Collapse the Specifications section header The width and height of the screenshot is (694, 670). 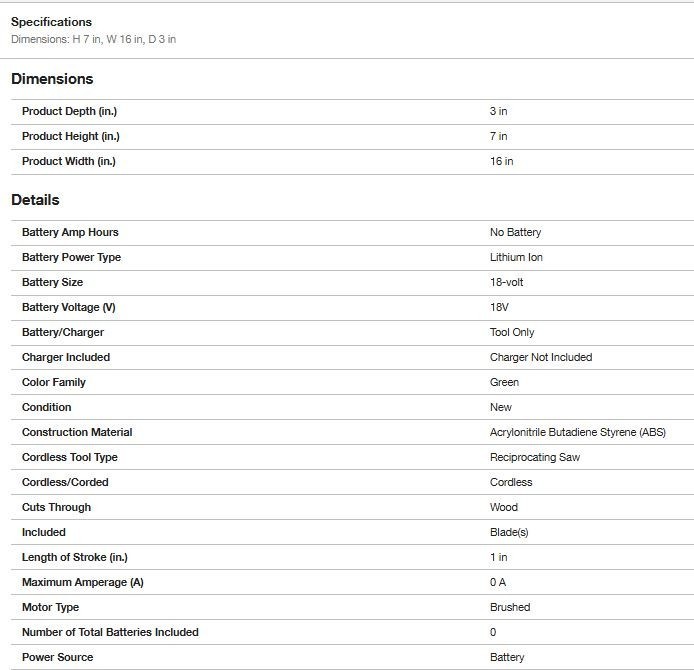coord(51,22)
